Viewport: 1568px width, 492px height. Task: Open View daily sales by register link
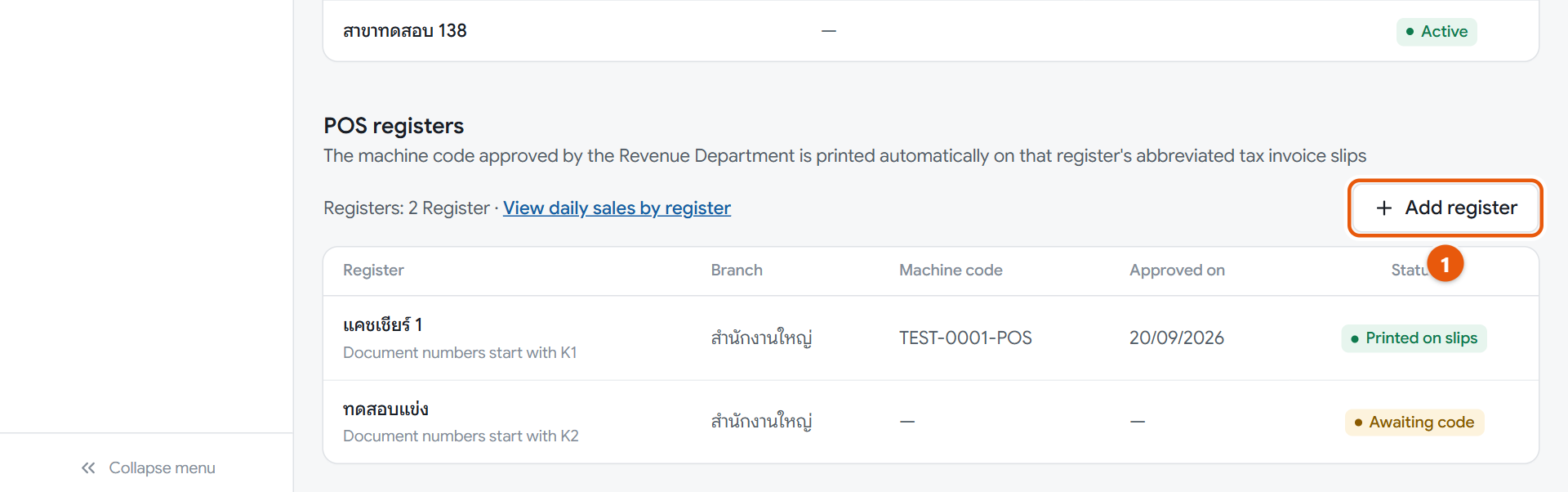617,208
